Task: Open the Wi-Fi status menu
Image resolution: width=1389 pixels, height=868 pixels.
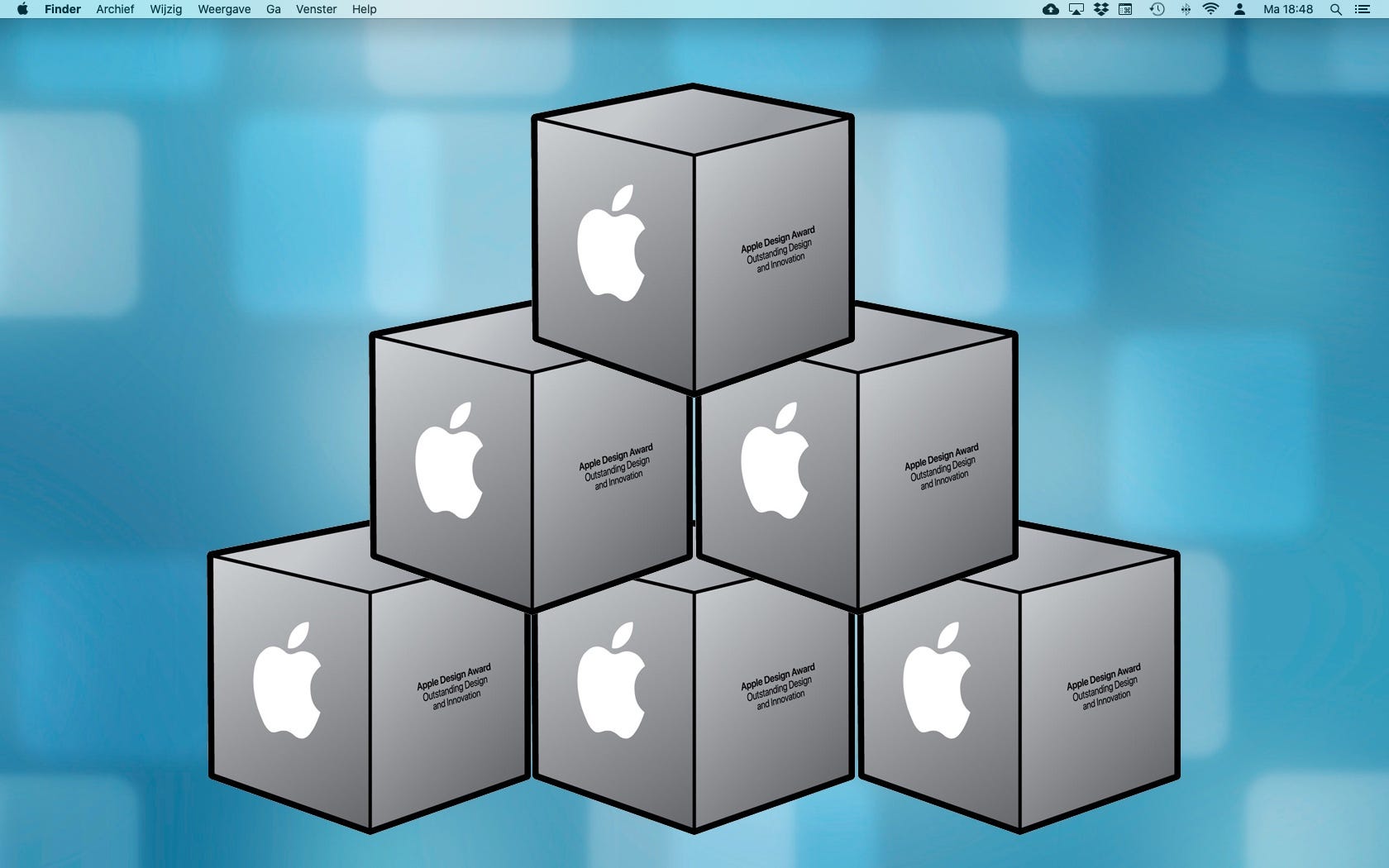Action: 1211,9
